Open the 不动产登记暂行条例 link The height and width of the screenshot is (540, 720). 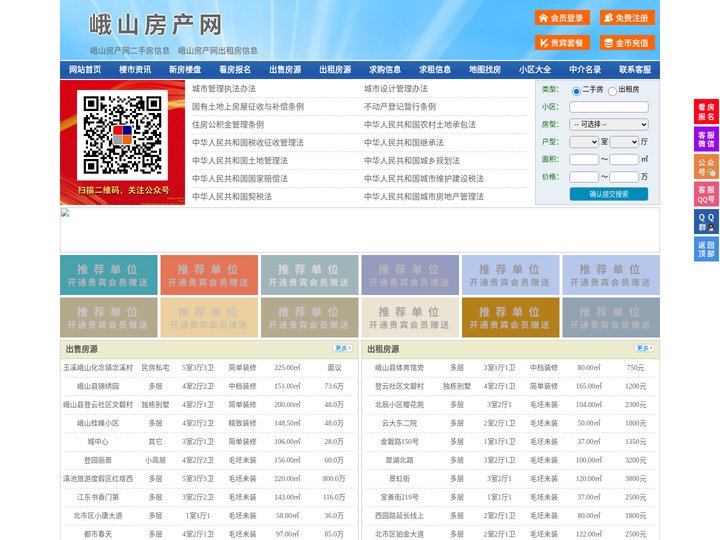pyautogui.click(x=400, y=107)
